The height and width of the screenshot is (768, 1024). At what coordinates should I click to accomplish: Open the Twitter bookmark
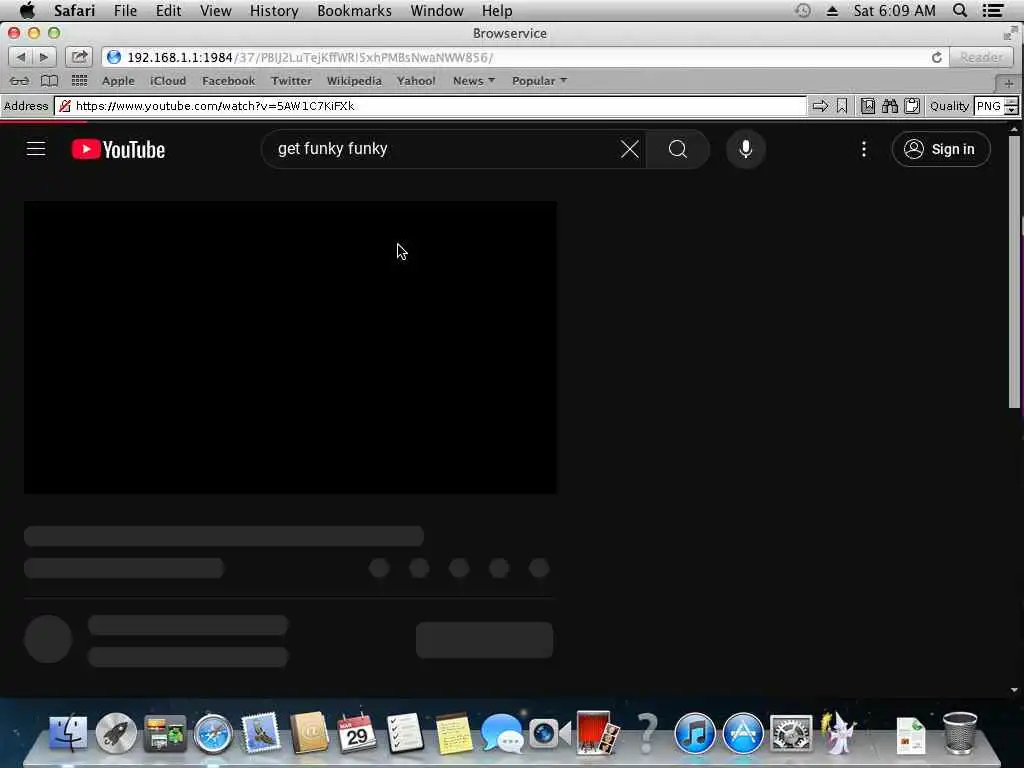pos(291,81)
